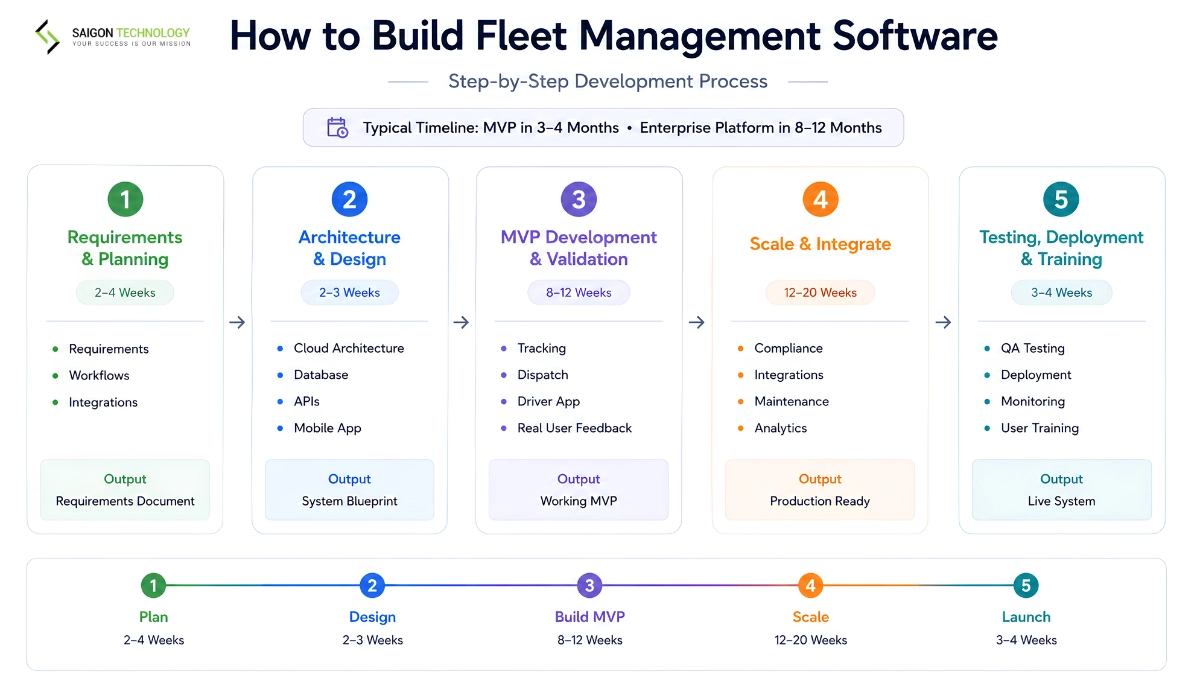Click the main title How to Build Fleet Management Software
Screen dimensions: 1200x675
pos(614,36)
